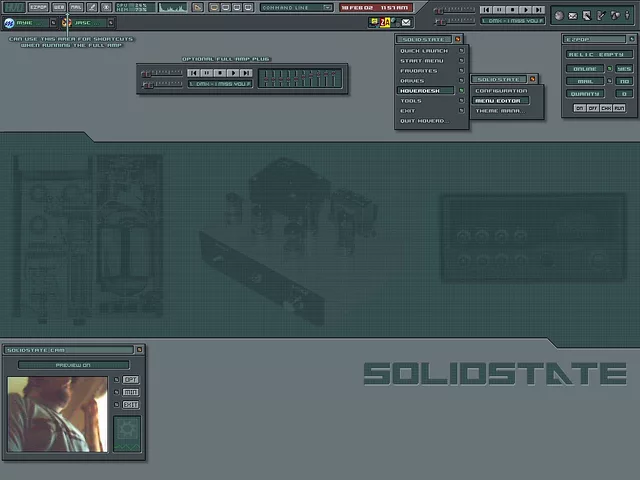The height and width of the screenshot is (480, 640).
Task: Click the OFF button in the EZPOP panel
Action: click(593, 108)
